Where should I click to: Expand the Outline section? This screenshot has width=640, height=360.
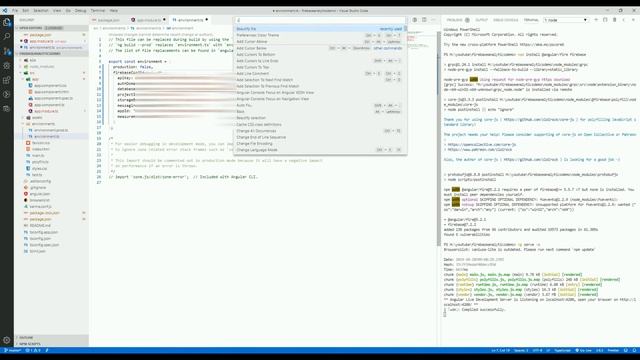[x=52, y=338]
